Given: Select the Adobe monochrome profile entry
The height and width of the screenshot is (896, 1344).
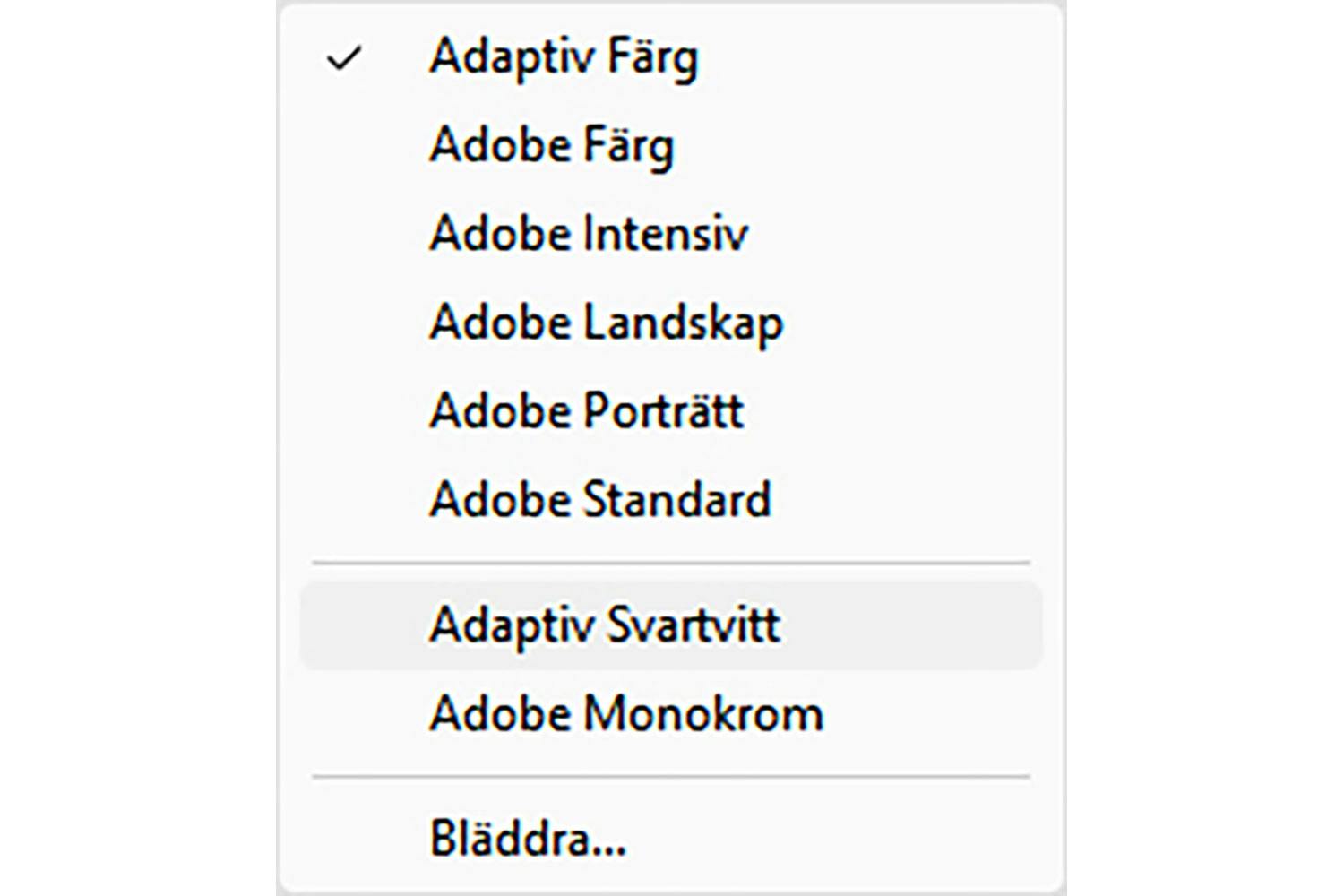Looking at the screenshot, I should (x=625, y=714).
